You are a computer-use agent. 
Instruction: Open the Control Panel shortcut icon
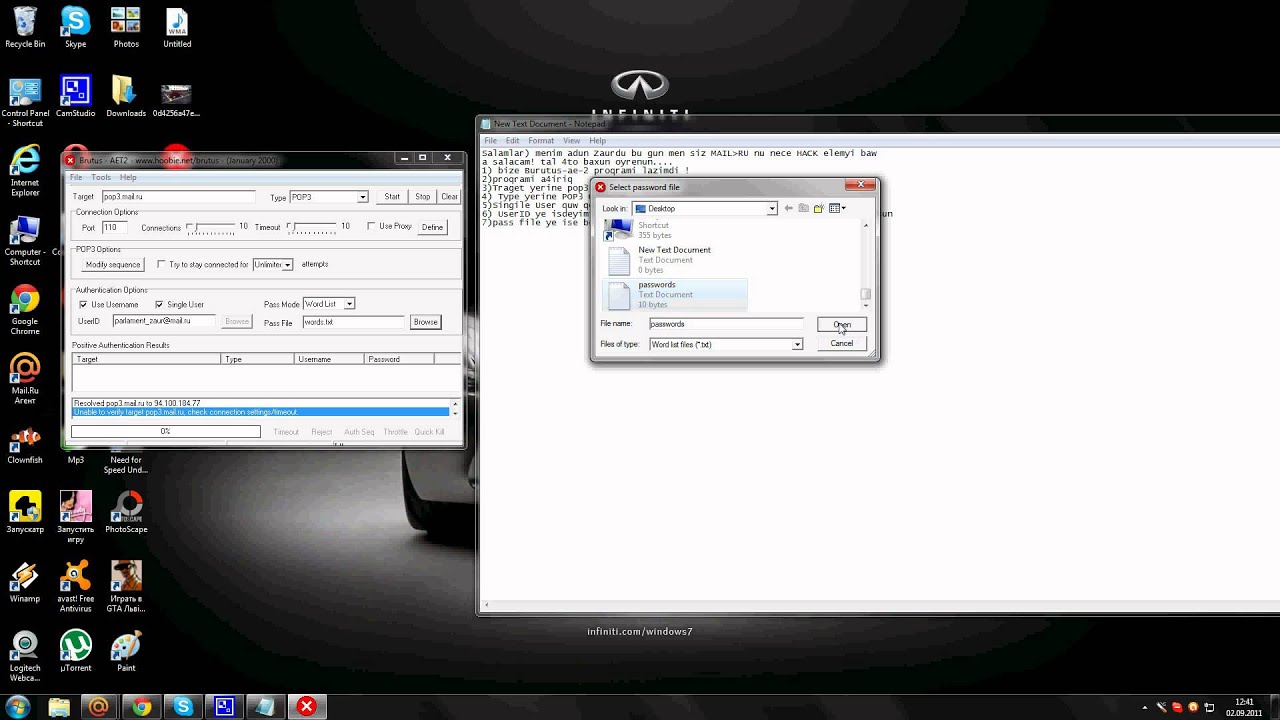[x=25, y=101]
